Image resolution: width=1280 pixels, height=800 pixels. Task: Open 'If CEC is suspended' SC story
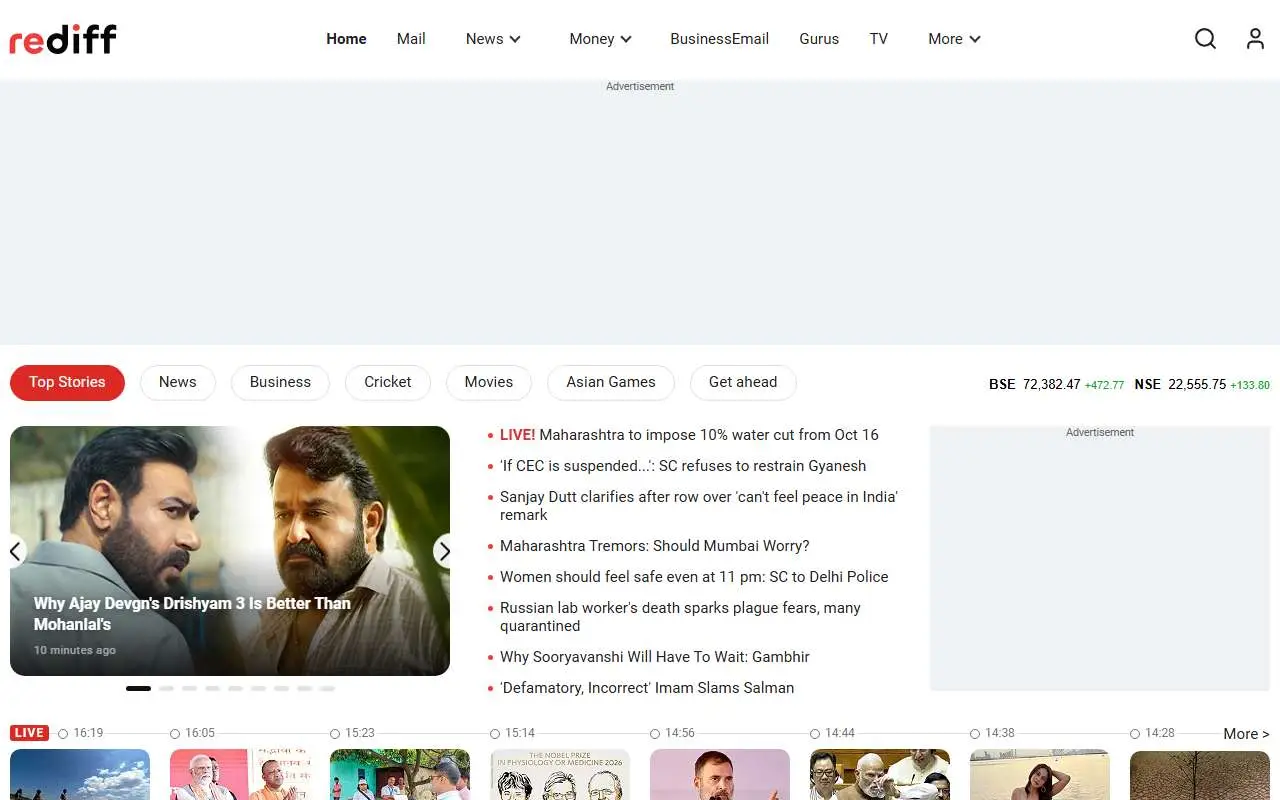683,466
